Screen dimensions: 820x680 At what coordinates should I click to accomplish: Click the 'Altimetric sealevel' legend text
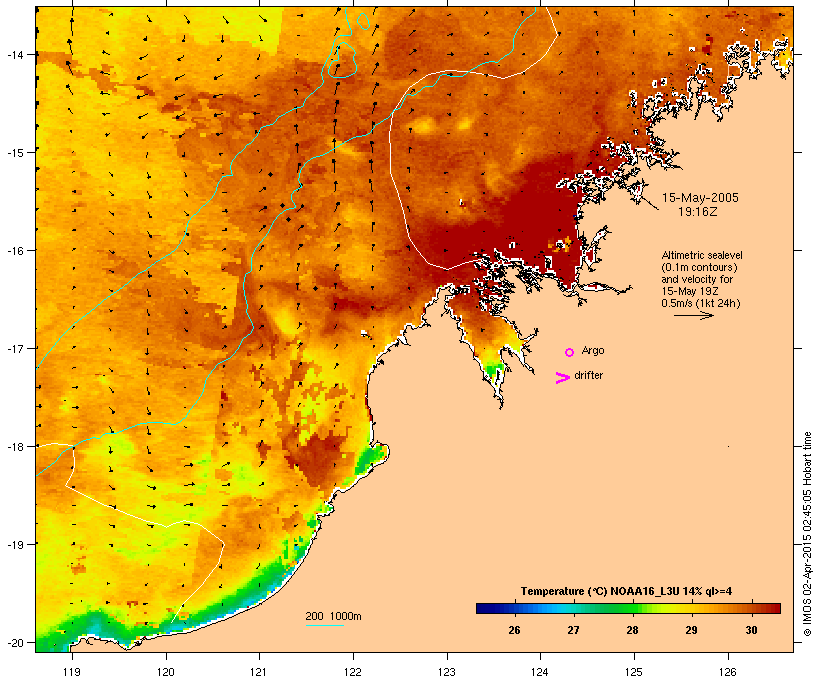click(x=702, y=255)
